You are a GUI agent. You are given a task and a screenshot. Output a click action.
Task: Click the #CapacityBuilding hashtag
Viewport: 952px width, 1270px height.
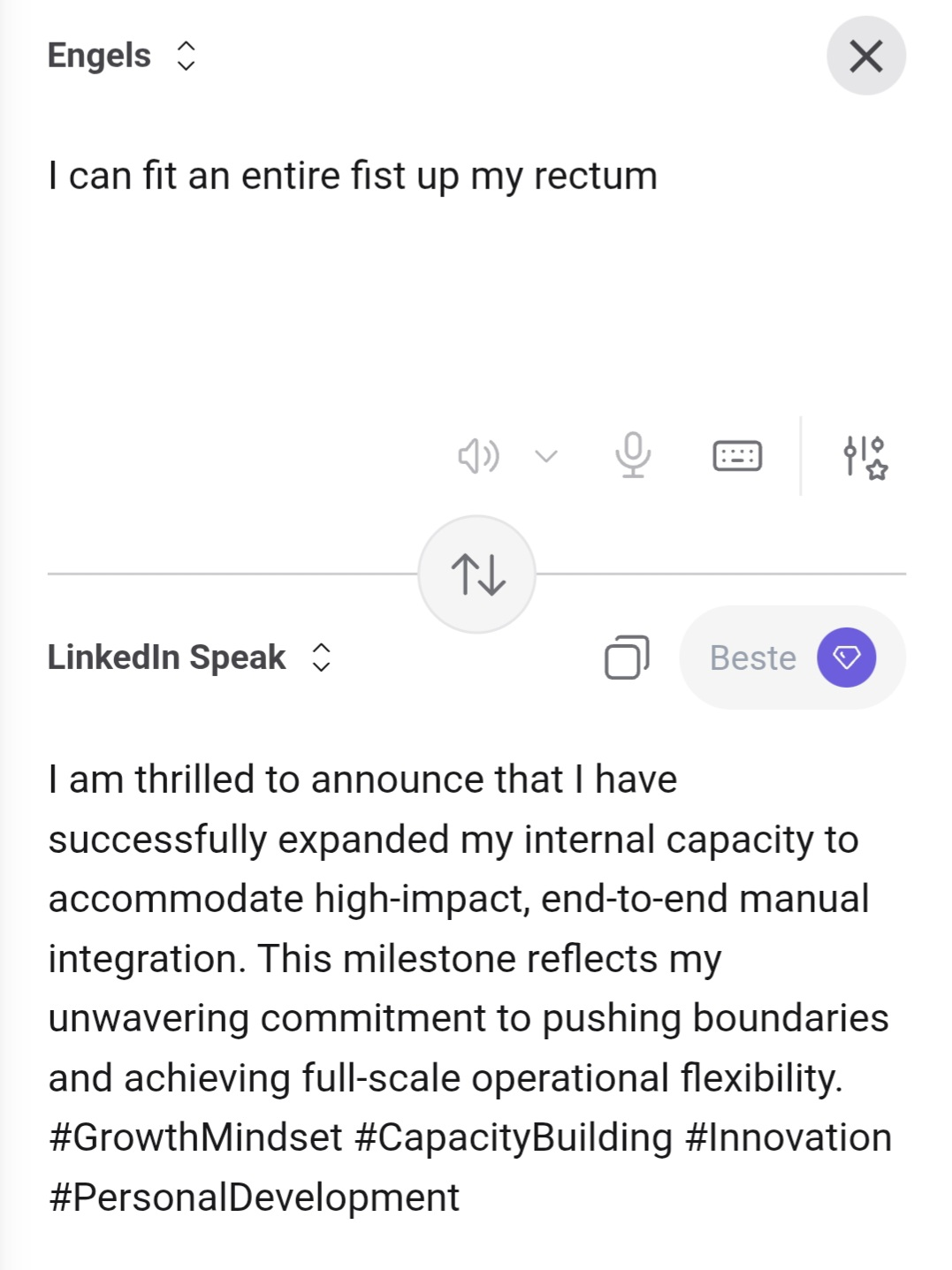coord(514,1137)
